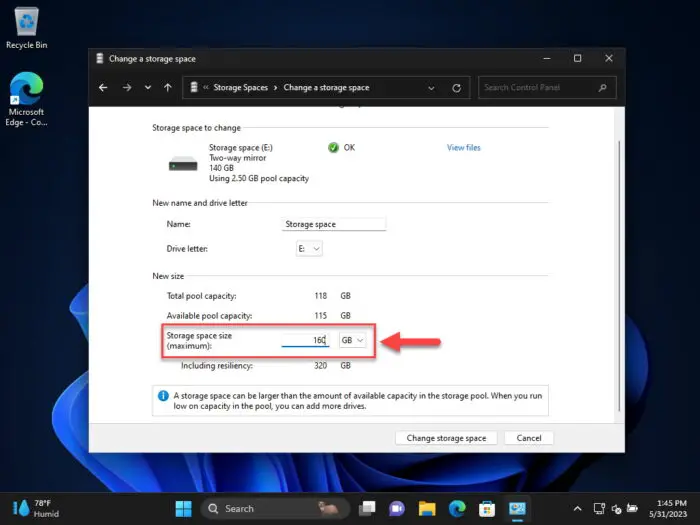Click the storage space drive icon
Screen dimensions: 700x525
click(x=183, y=164)
